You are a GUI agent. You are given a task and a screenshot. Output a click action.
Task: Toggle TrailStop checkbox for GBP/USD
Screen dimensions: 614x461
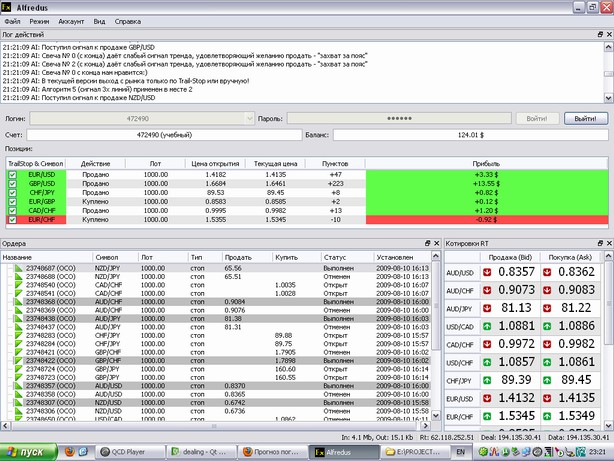pos(13,184)
